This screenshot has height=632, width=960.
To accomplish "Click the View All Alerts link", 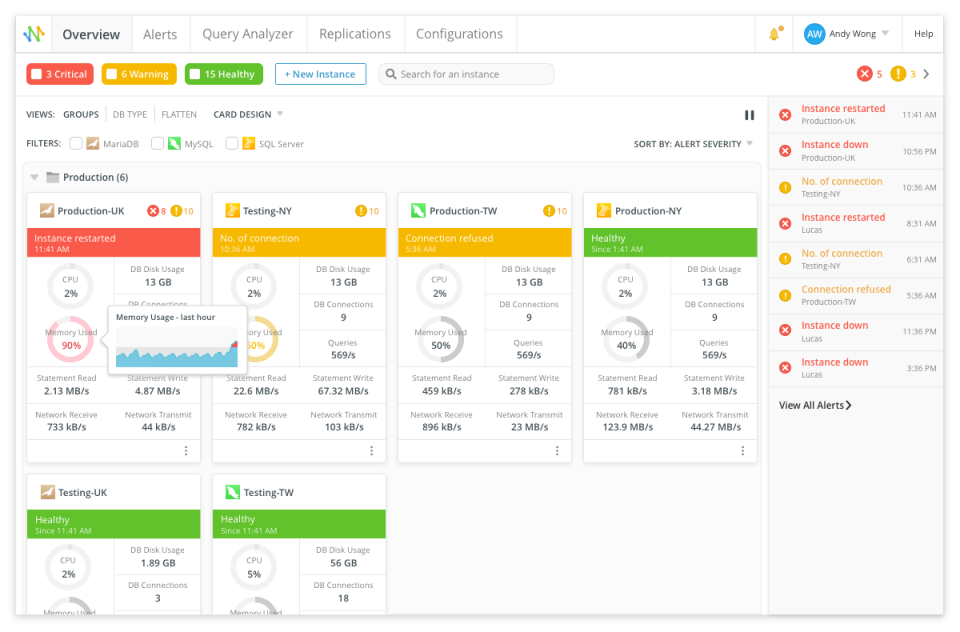I will click(813, 405).
